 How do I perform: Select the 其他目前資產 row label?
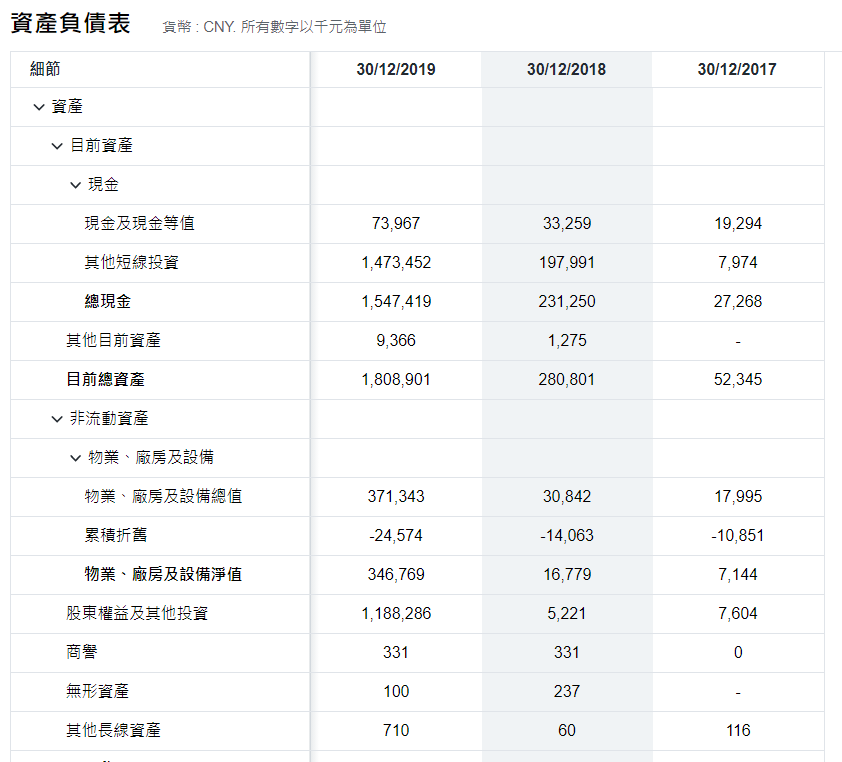point(113,340)
